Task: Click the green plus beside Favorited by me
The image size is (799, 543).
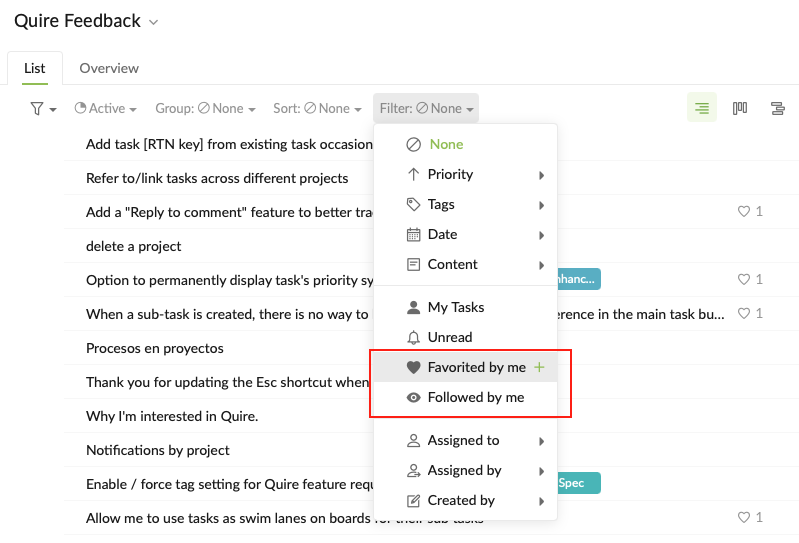Action: pos(539,367)
